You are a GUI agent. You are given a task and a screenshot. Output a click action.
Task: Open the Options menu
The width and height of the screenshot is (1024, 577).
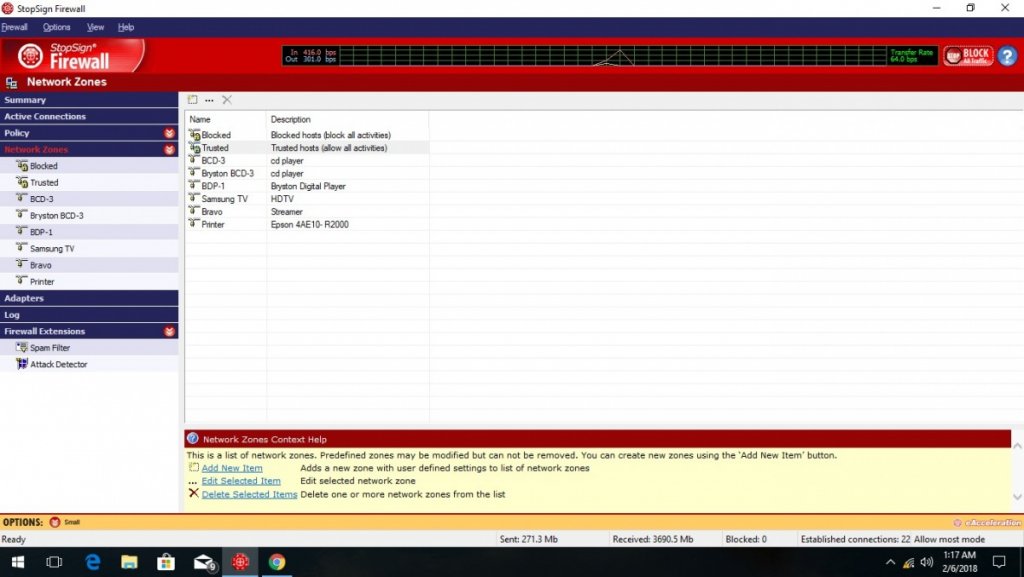click(57, 27)
